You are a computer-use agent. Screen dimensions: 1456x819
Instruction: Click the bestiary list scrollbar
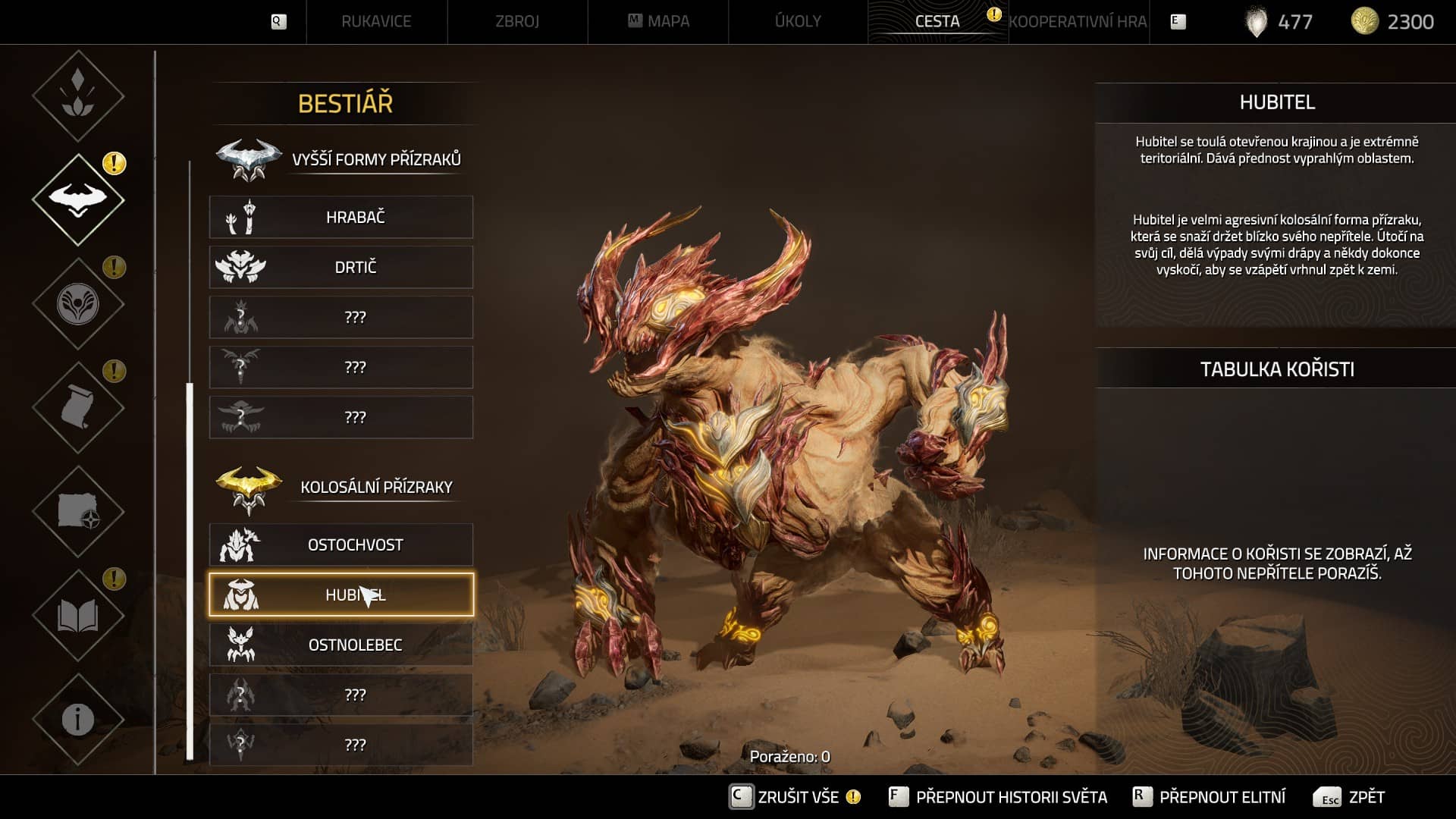point(190,570)
